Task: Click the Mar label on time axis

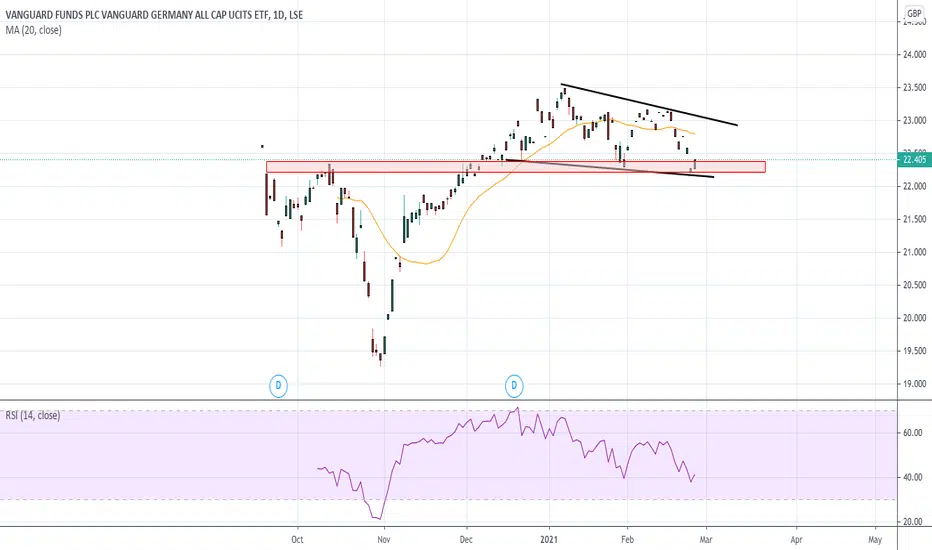Action: pyautogui.click(x=706, y=539)
